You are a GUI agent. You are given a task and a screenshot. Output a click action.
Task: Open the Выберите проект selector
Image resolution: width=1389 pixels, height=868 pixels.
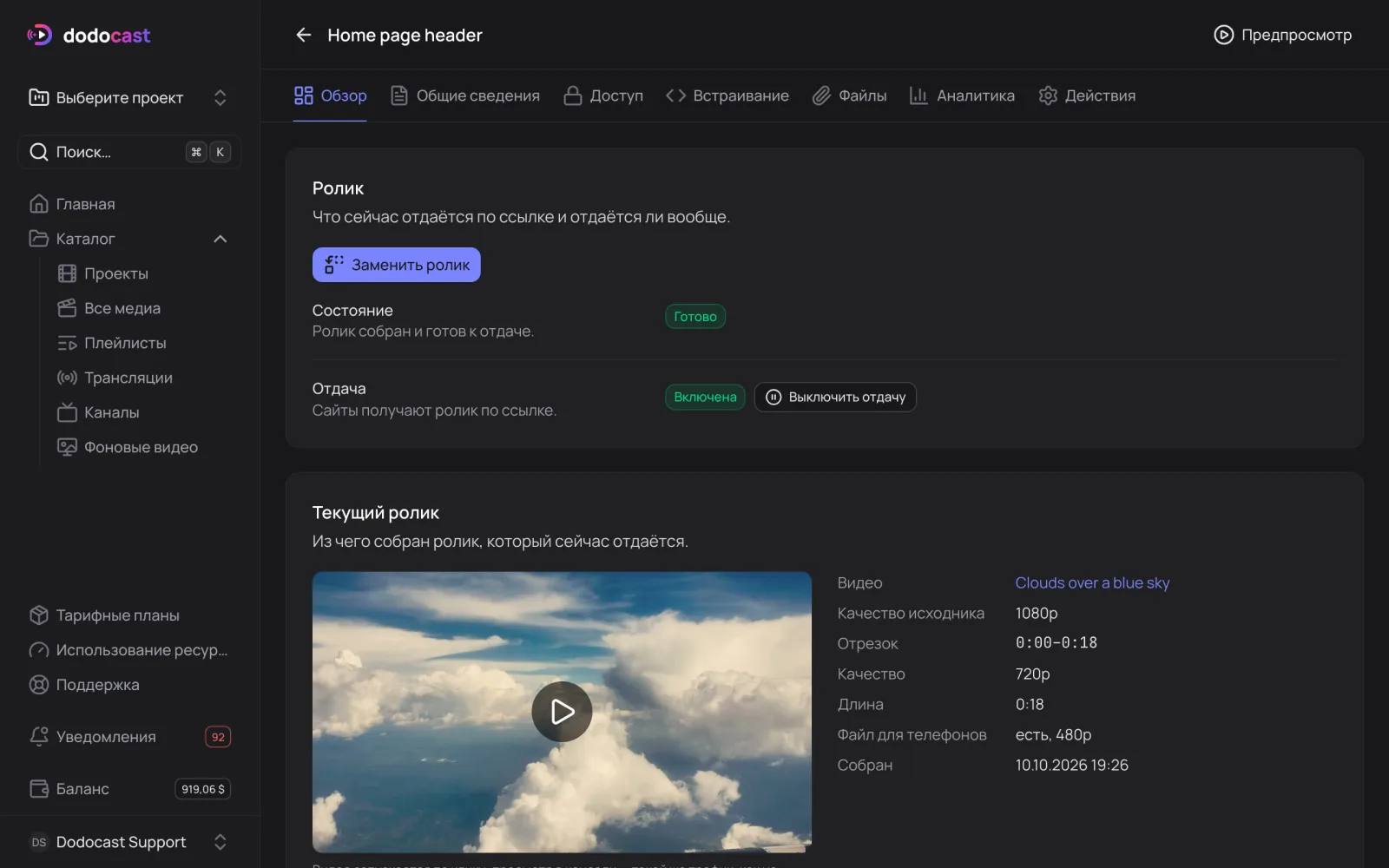[129, 97]
